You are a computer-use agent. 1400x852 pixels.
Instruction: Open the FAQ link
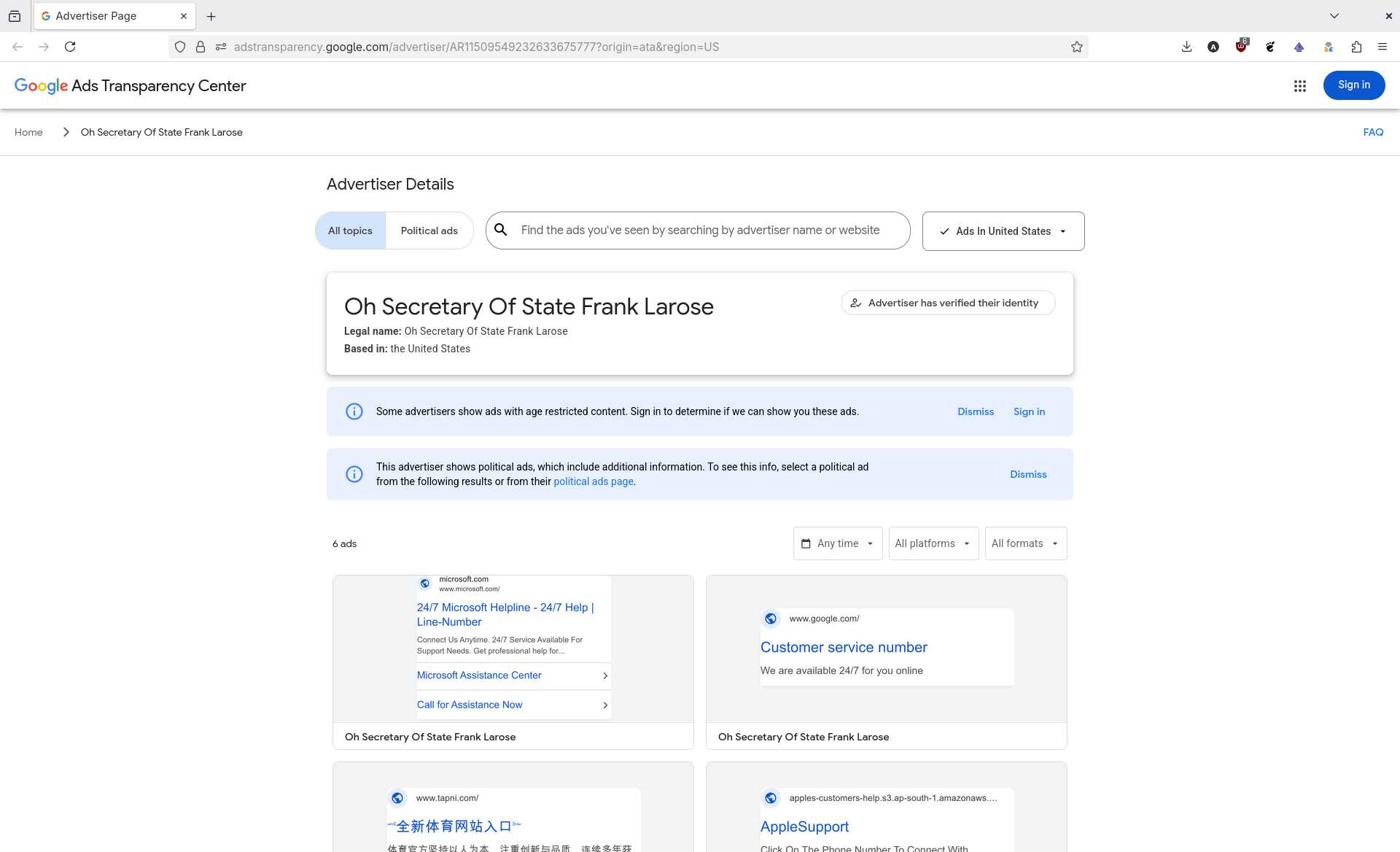[1373, 132]
